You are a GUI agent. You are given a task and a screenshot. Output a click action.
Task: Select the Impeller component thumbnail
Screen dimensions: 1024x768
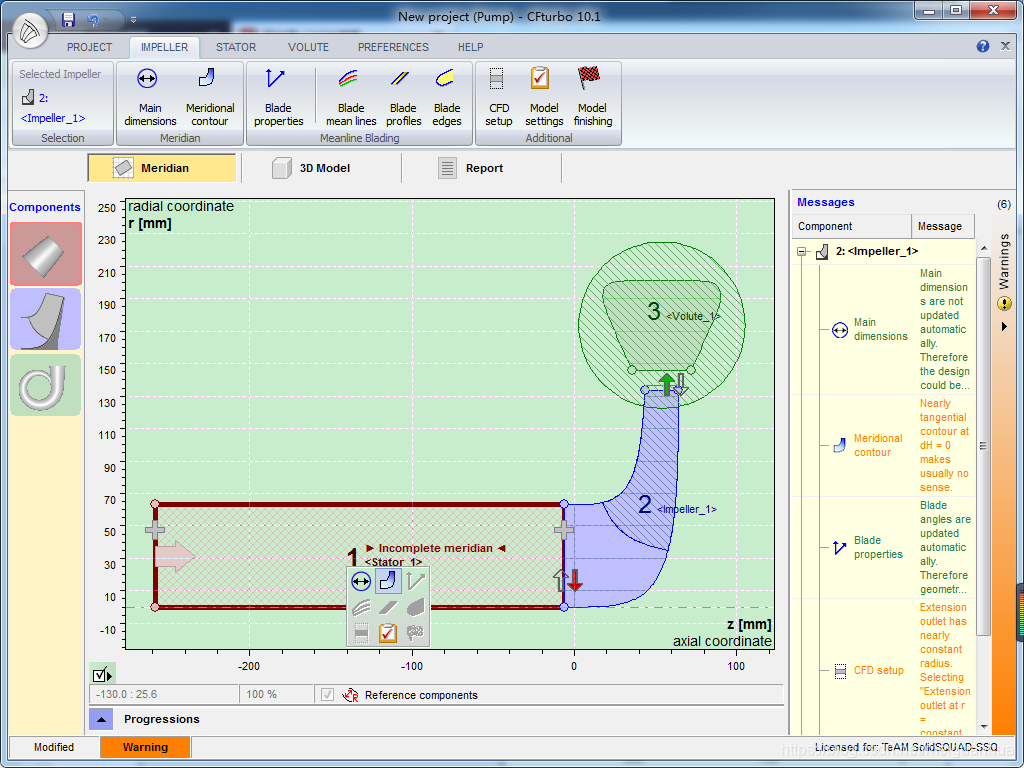pyautogui.click(x=45, y=319)
